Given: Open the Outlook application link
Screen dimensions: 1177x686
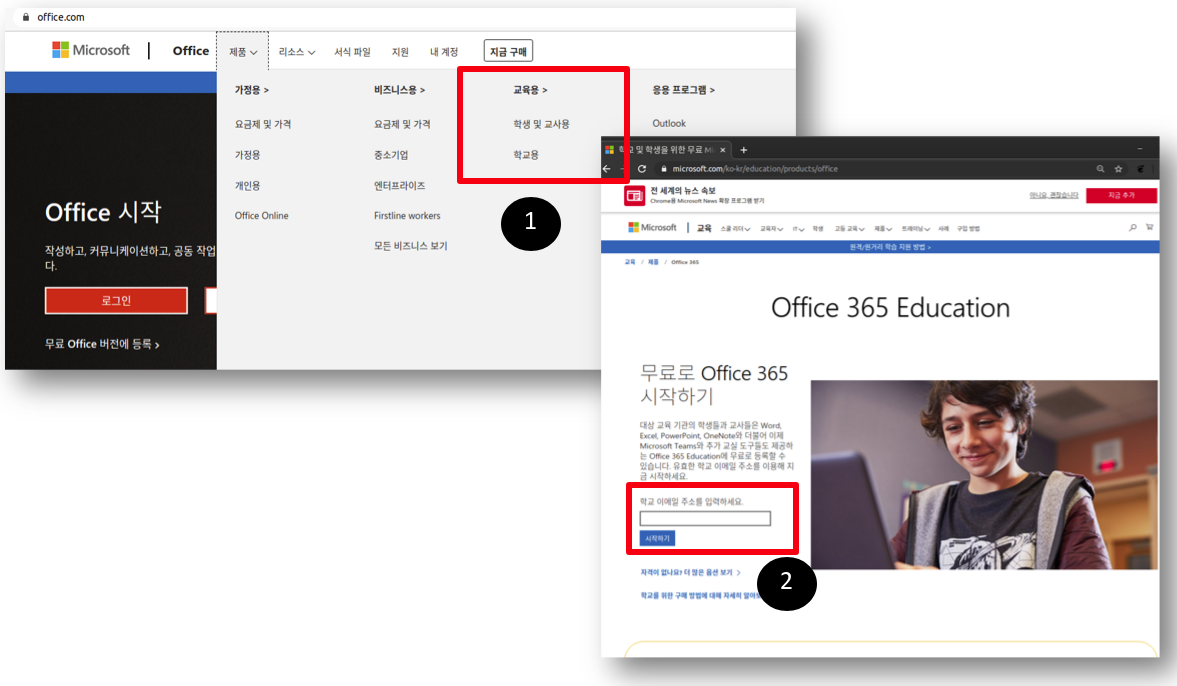Looking at the screenshot, I should click(669, 123).
